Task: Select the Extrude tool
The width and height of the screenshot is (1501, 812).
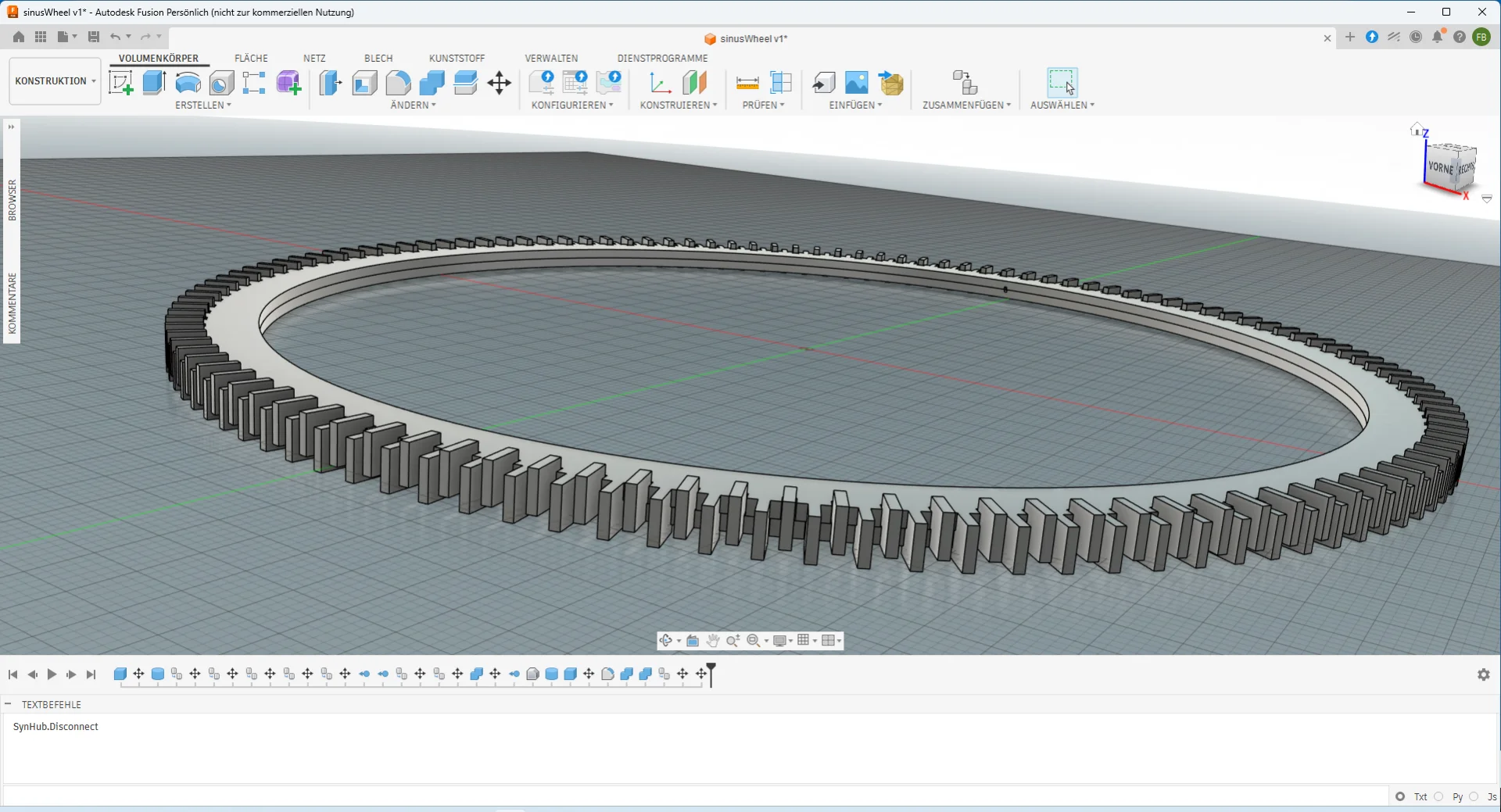Action: point(154,83)
